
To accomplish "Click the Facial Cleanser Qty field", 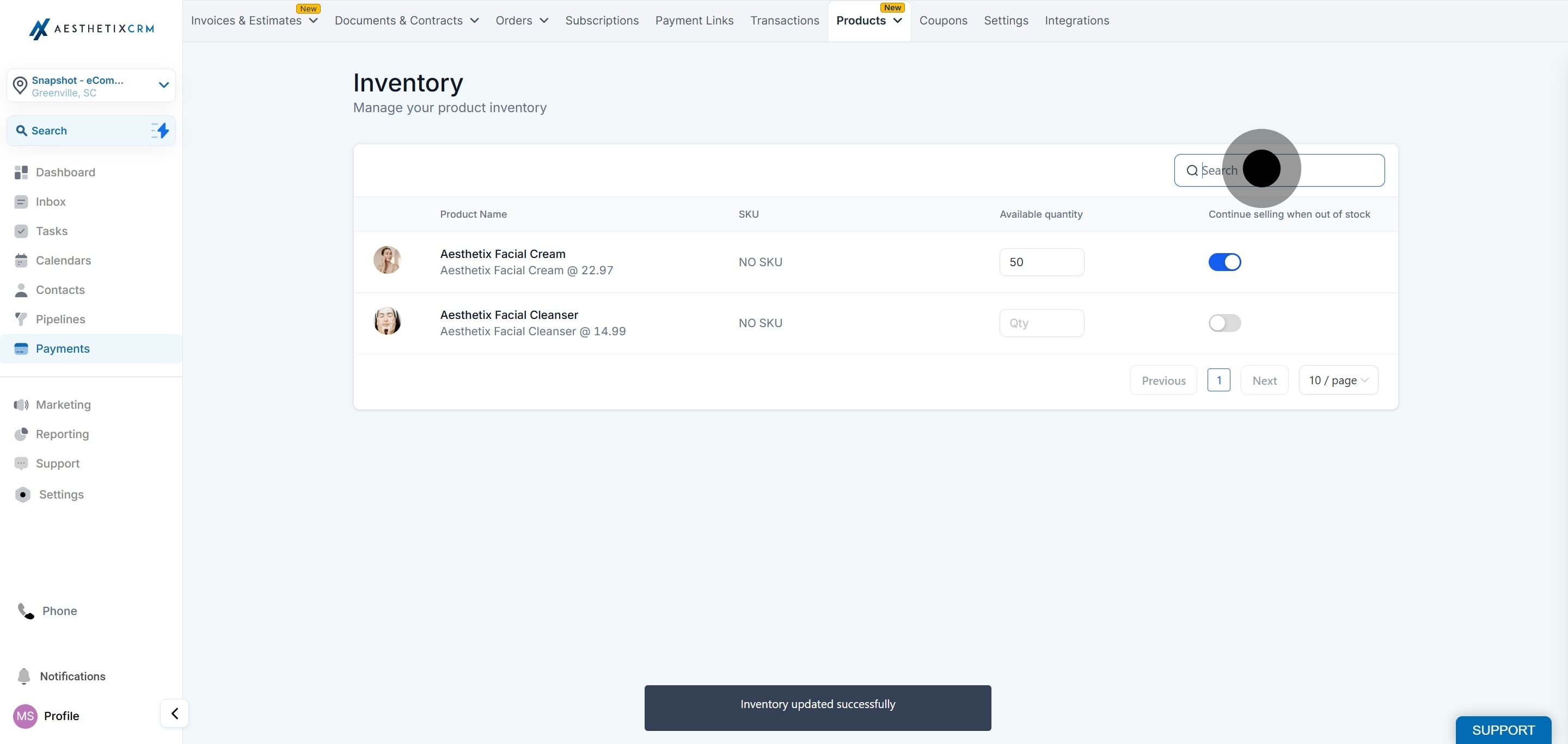I will [x=1042, y=323].
